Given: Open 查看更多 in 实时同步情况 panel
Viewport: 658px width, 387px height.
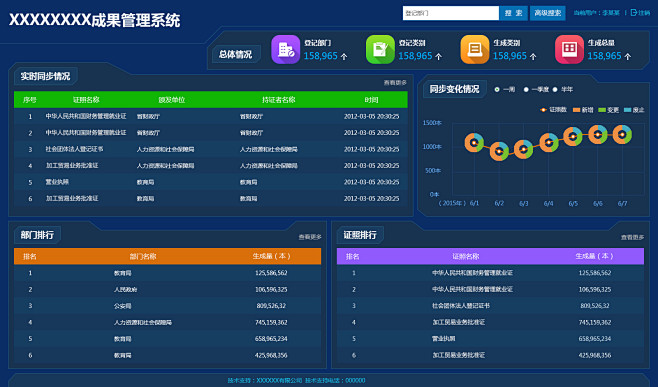Looking at the screenshot, I should tap(395, 83).
